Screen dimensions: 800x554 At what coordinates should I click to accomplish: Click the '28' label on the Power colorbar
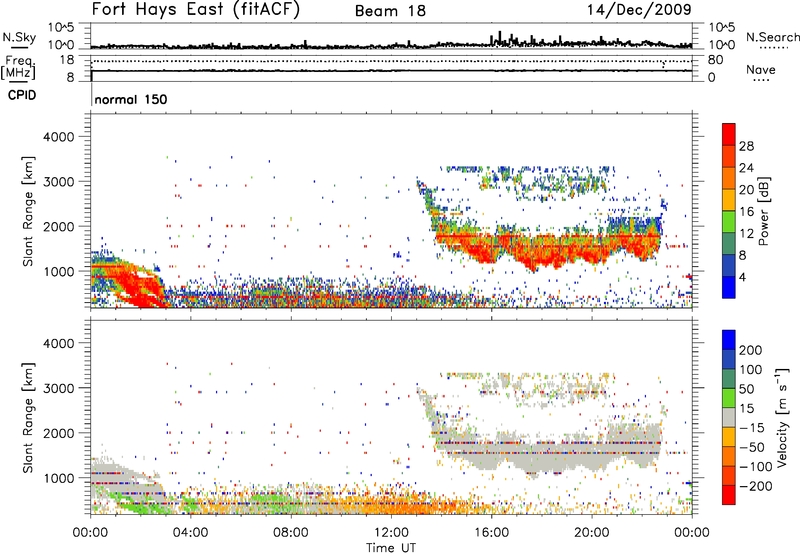point(746,146)
